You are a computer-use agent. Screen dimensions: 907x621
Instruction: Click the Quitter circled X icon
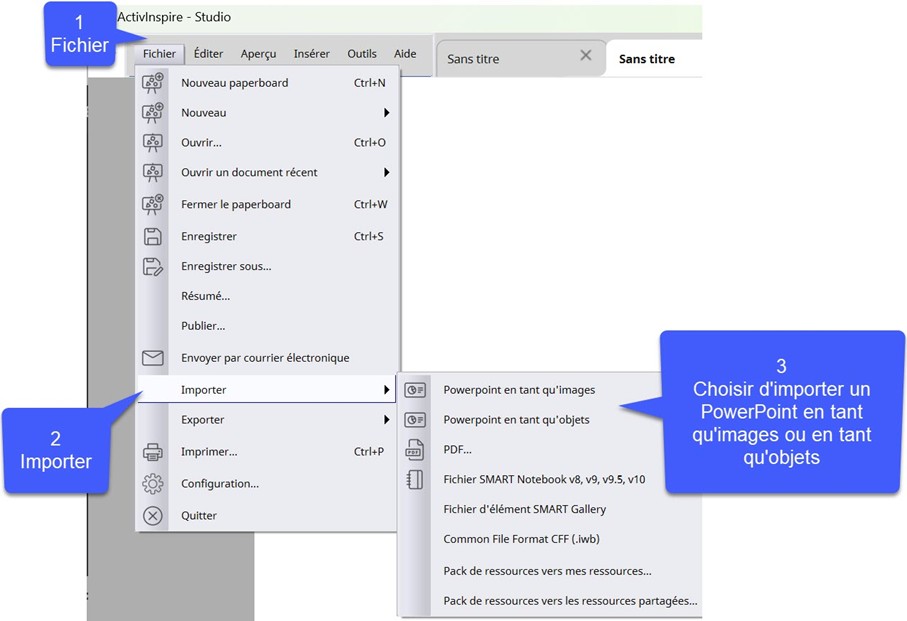click(153, 516)
